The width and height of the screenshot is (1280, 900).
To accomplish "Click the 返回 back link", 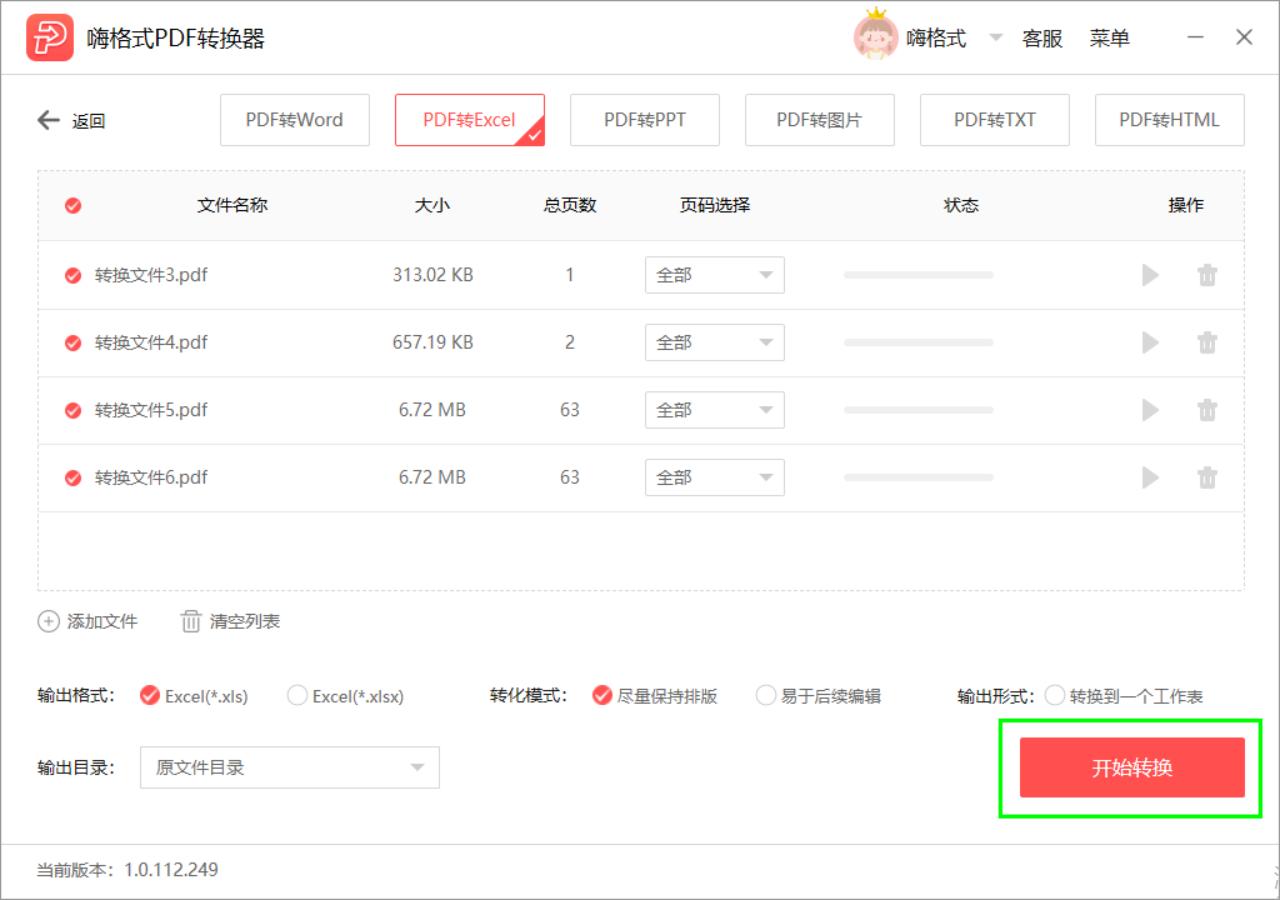I will [62, 119].
